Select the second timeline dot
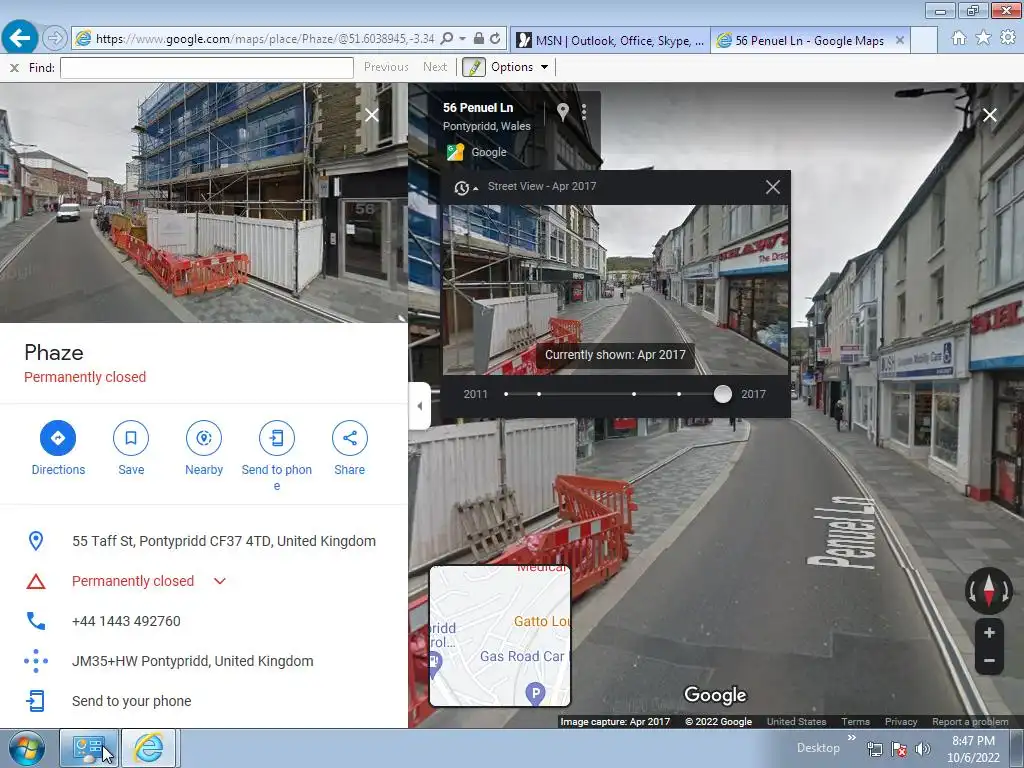Screen dimensions: 1024x768 [539, 394]
